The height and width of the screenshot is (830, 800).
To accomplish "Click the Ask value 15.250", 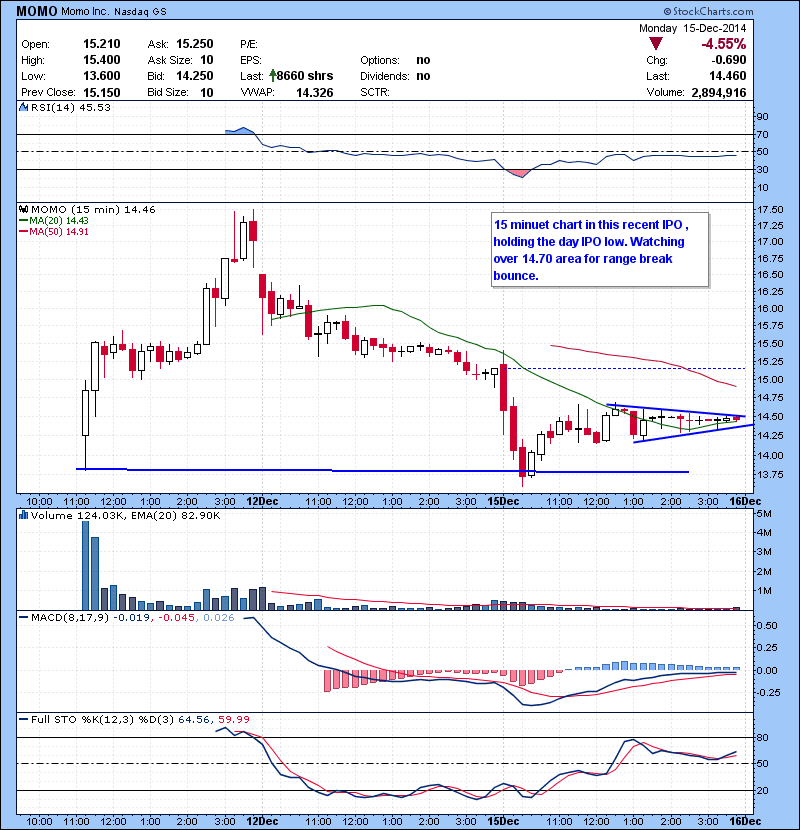I will (195, 44).
